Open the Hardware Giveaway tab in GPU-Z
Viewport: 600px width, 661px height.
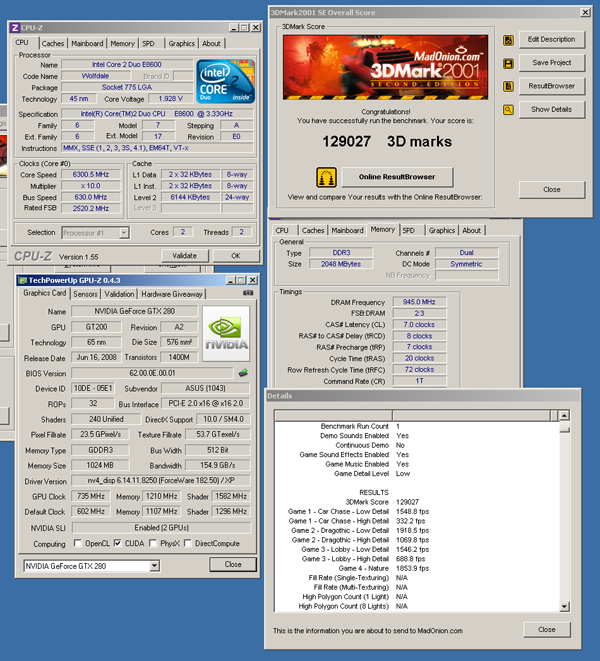172,294
